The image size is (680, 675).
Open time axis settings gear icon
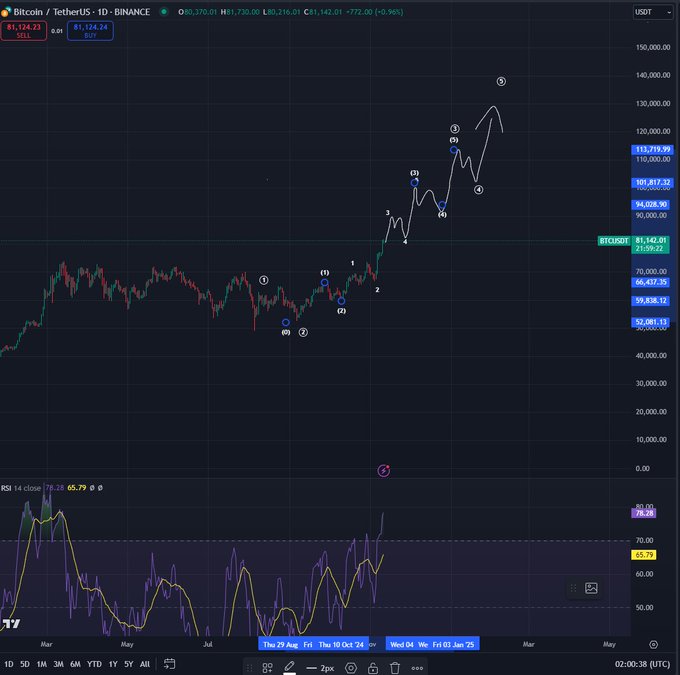tap(653, 645)
